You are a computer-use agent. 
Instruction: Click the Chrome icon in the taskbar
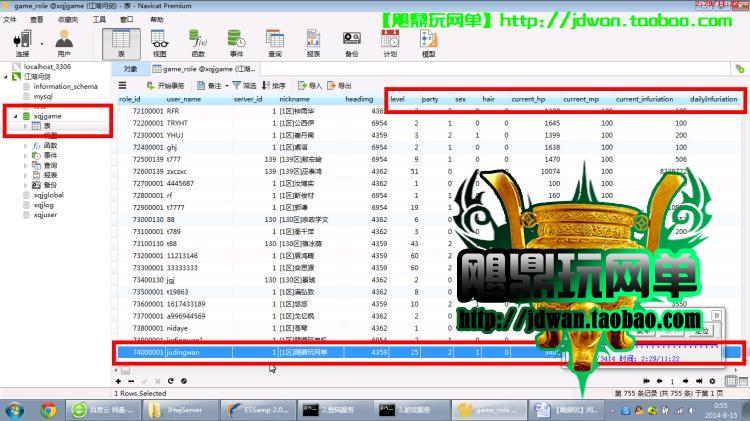pyautogui.click(x=48, y=410)
